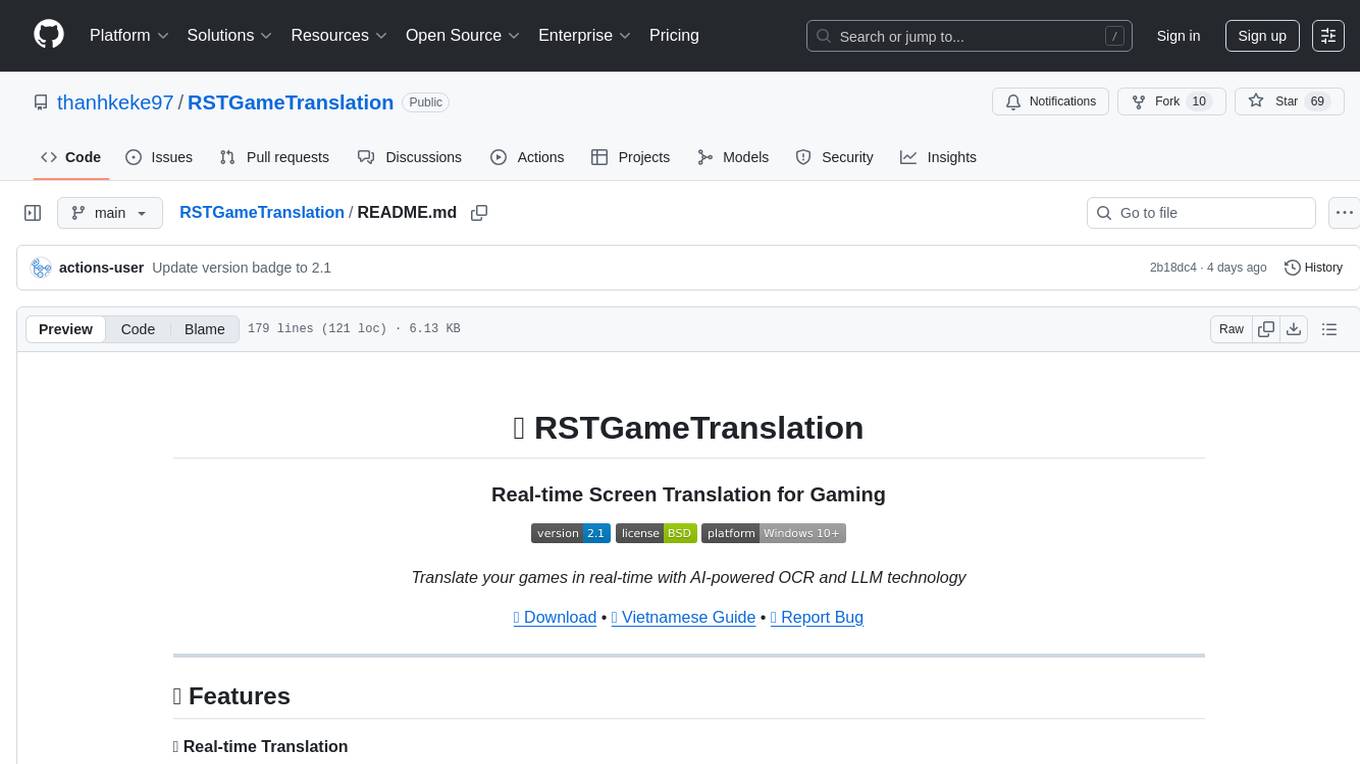
Task: Expand the Enterprise menu
Action: tap(585, 35)
